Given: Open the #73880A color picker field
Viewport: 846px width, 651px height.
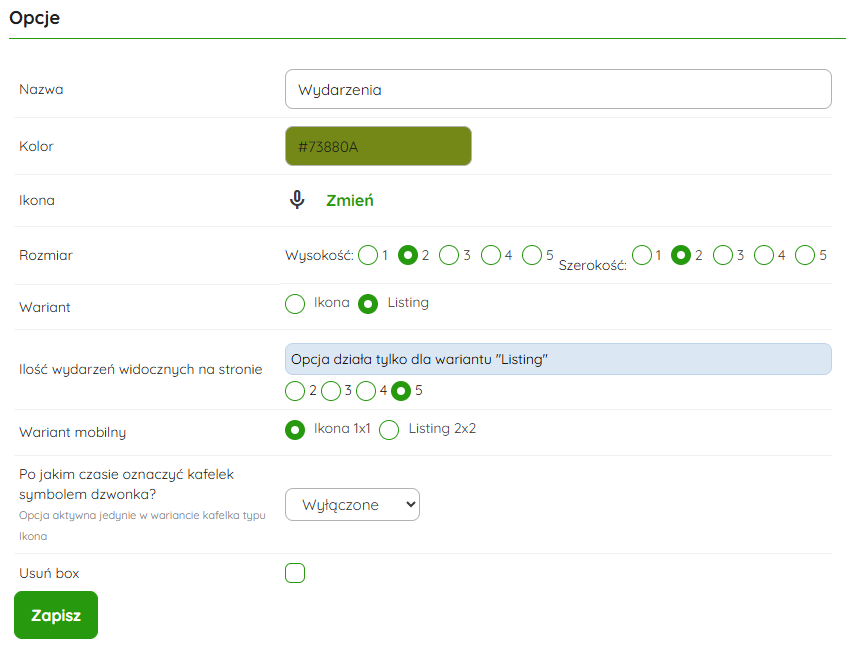Looking at the screenshot, I should point(378,146).
